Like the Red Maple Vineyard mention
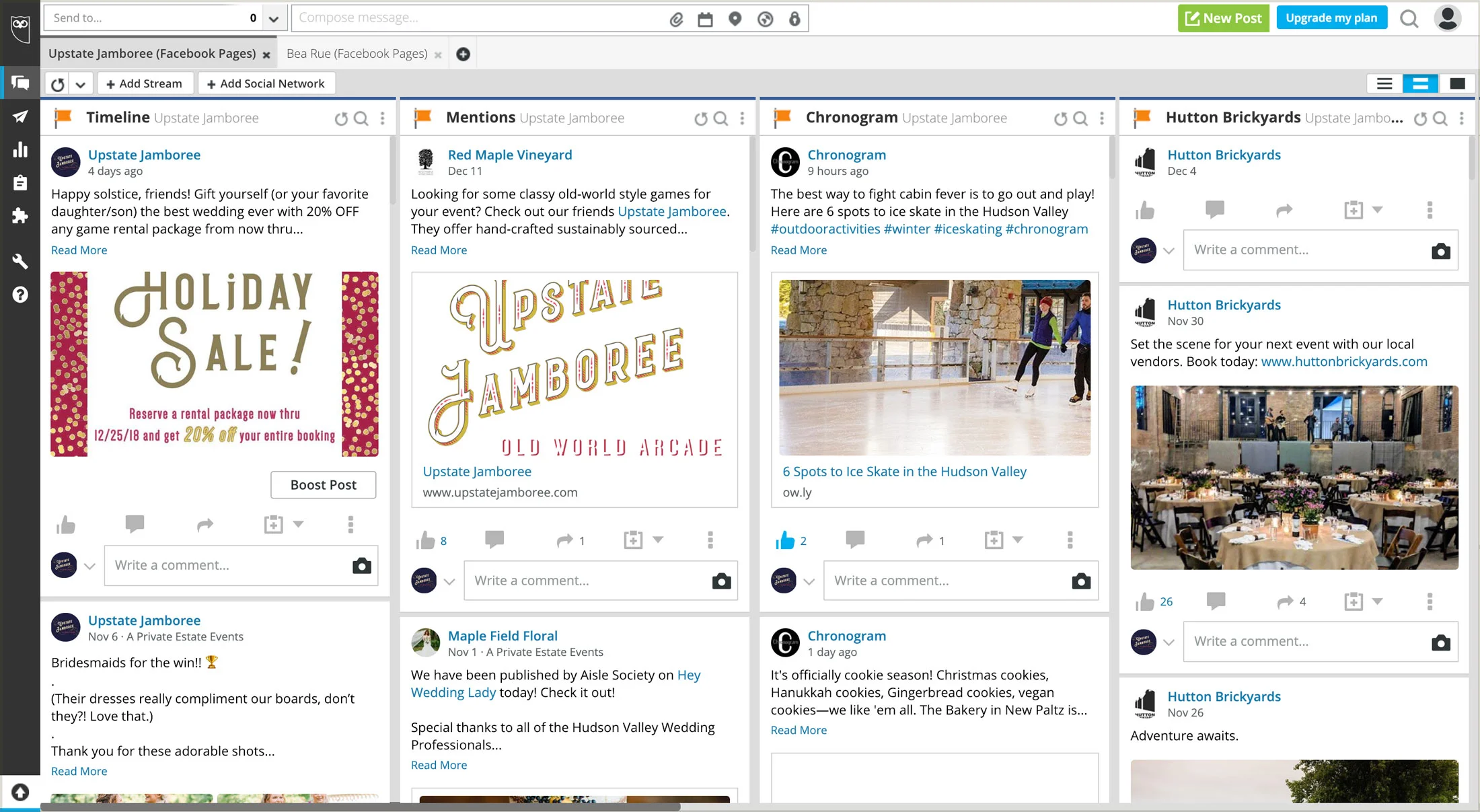The width and height of the screenshot is (1480, 812). click(425, 540)
